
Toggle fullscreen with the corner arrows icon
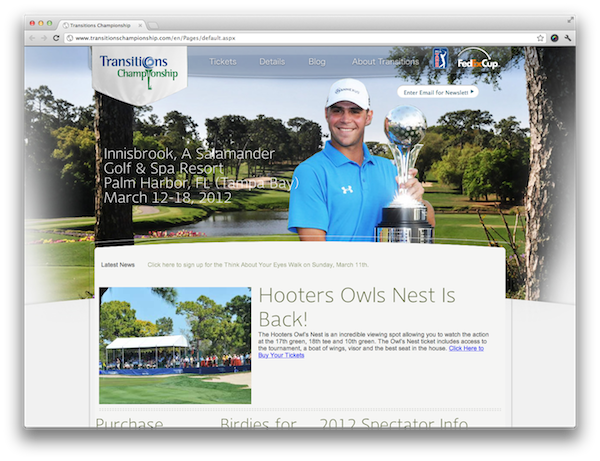[x=570, y=20]
